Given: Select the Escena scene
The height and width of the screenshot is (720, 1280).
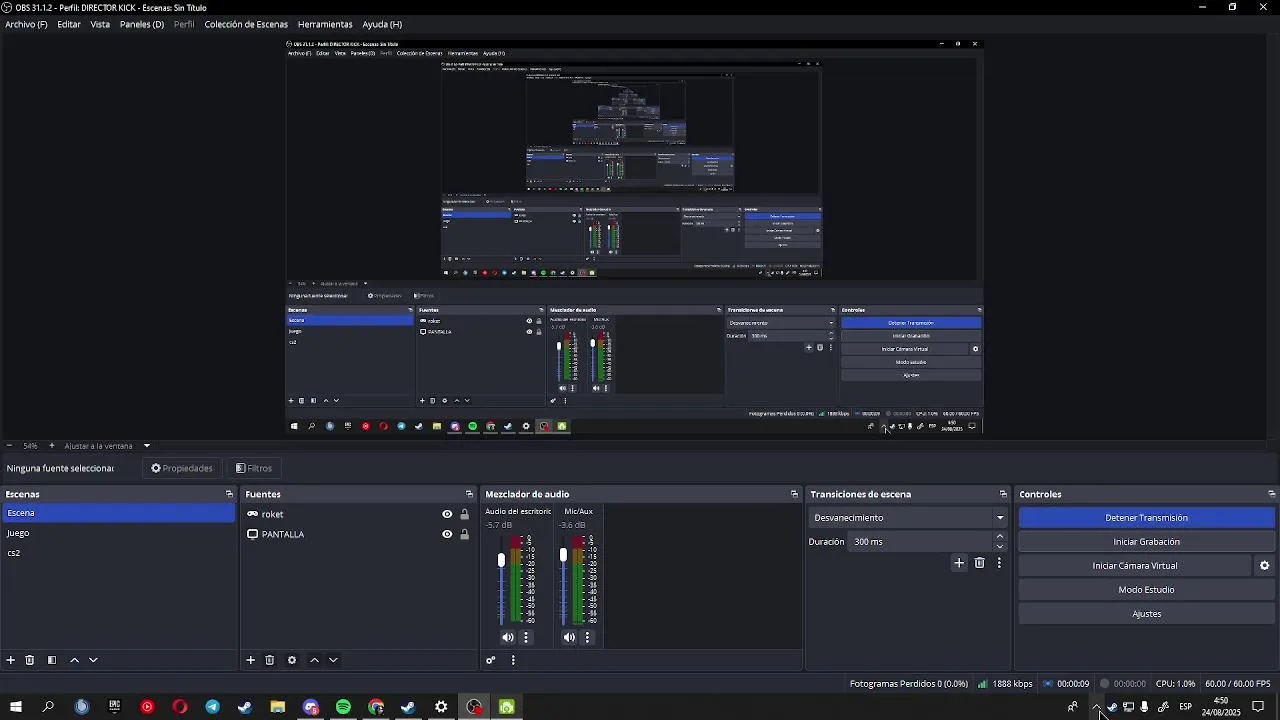Looking at the screenshot, I should coord(118,513).
